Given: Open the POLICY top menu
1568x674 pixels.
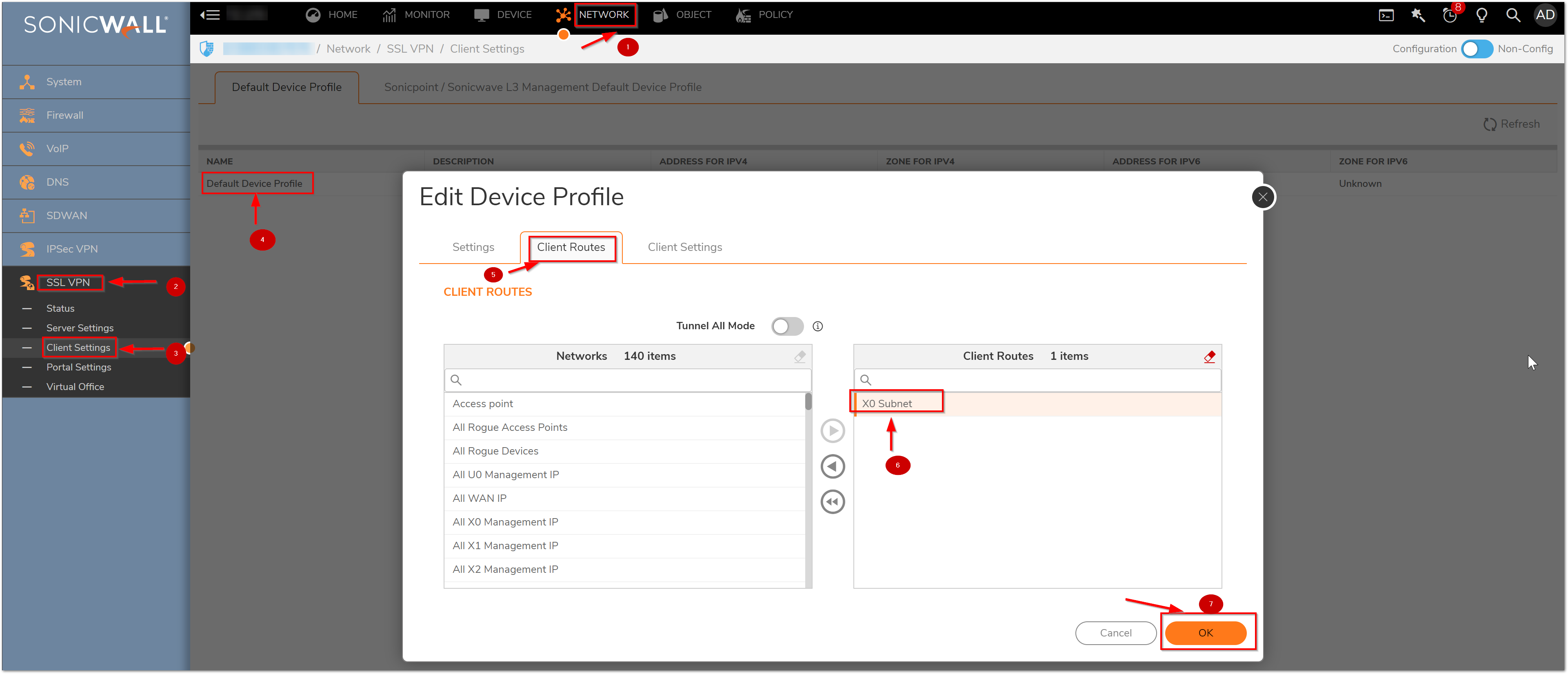Looking at the screenshot, I should (764, 15).
